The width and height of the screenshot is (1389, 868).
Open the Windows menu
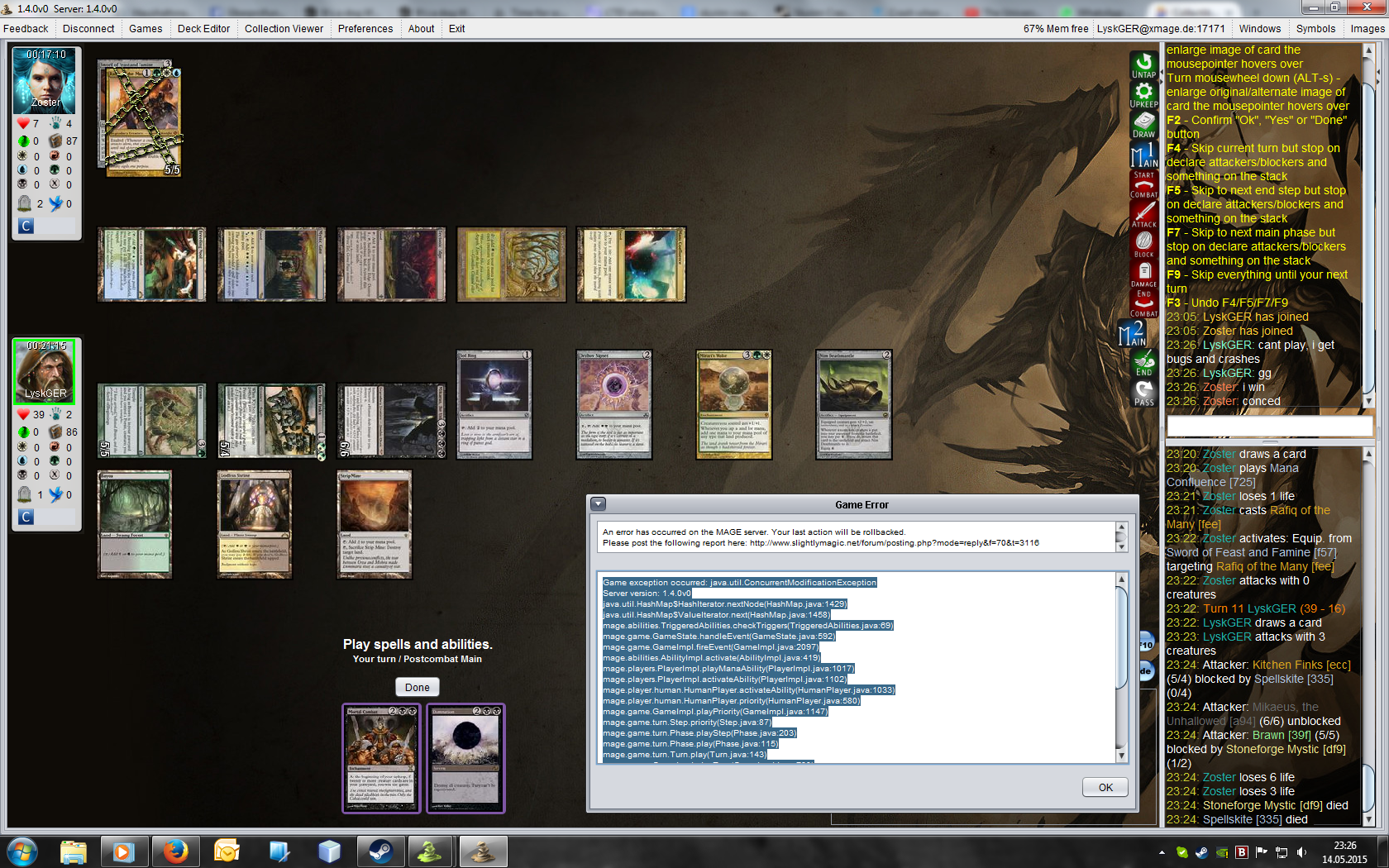click(1259, 29)
